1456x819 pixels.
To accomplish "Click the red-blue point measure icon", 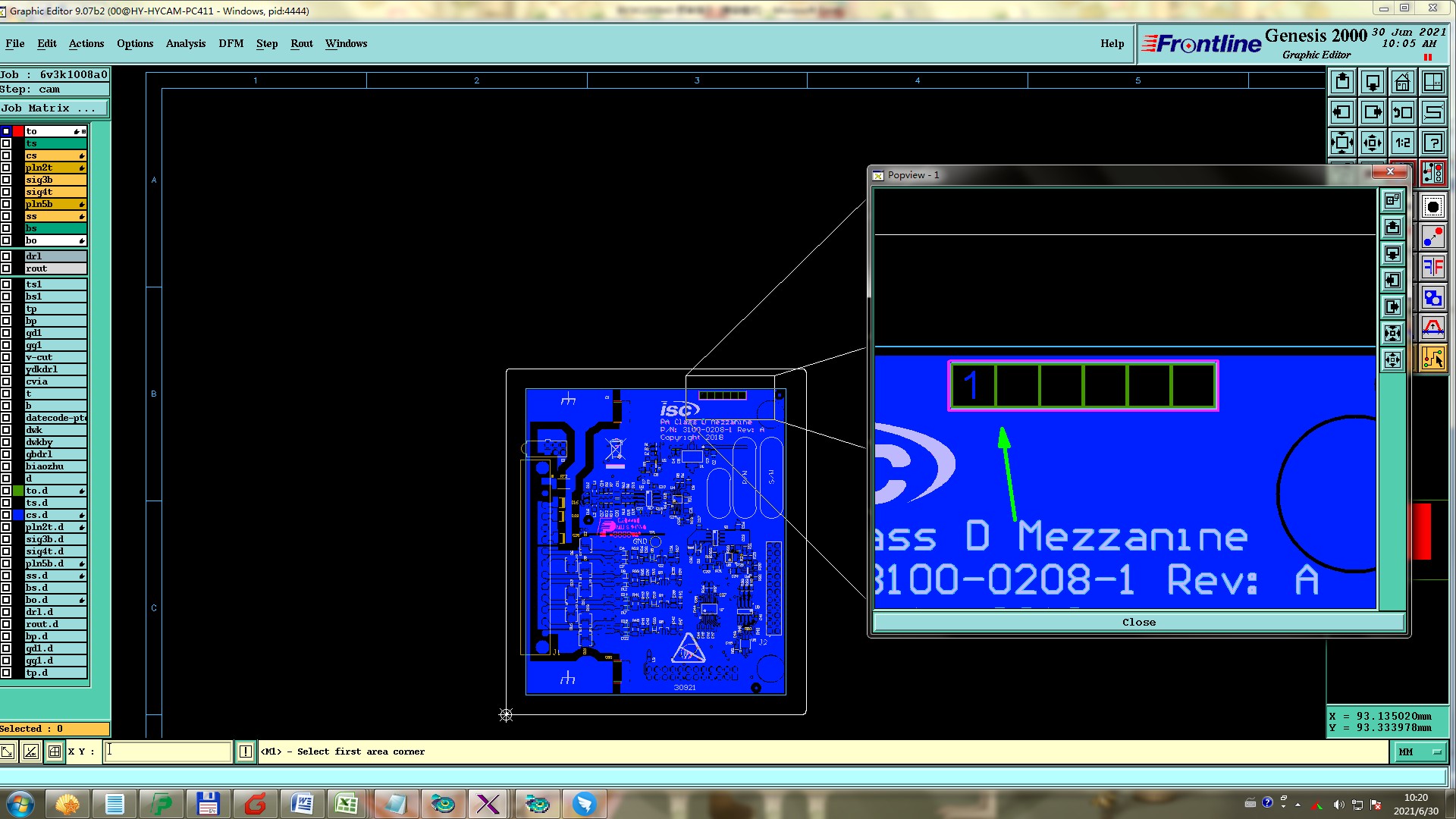I will point(1433,237).
